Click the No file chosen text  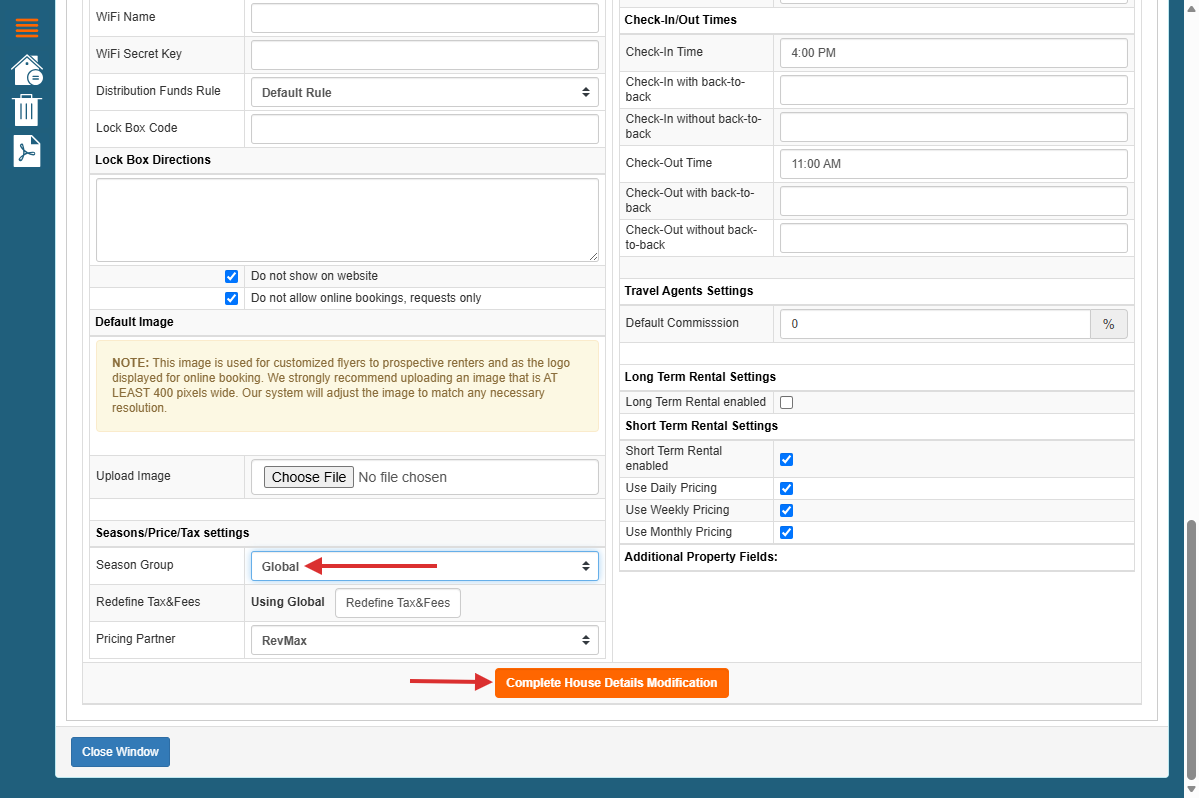tap(402, 477)
